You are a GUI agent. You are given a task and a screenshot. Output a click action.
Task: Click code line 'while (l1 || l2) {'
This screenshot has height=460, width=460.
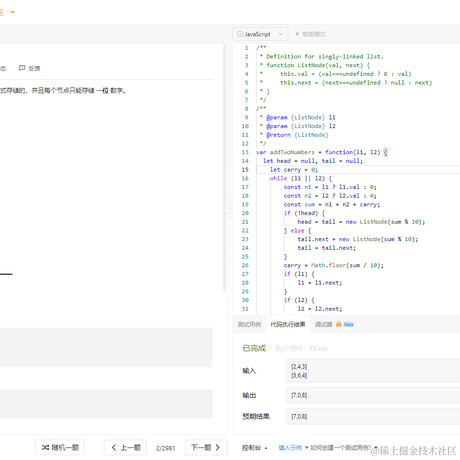pos(301,178)
